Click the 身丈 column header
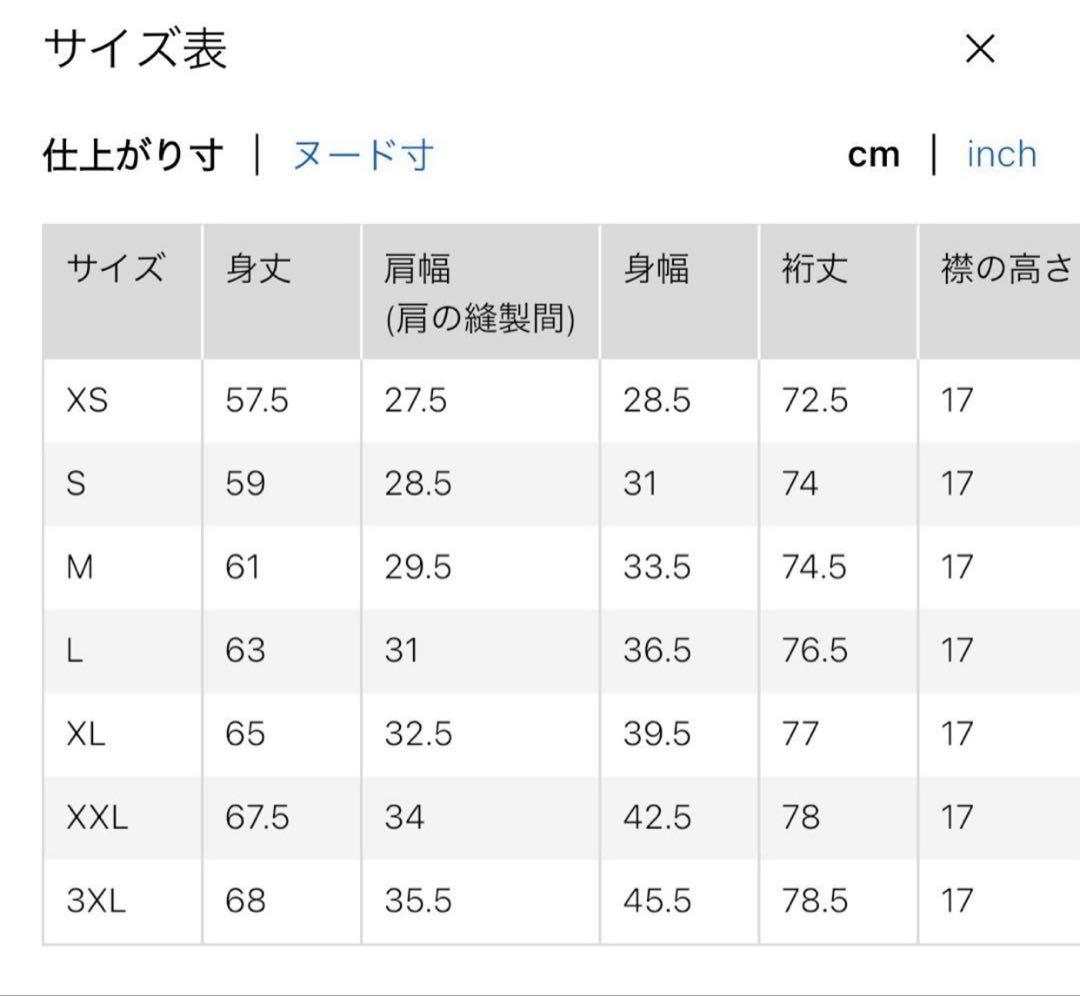The height and width of the screenshot is (996, 1080). click(258, 270)
